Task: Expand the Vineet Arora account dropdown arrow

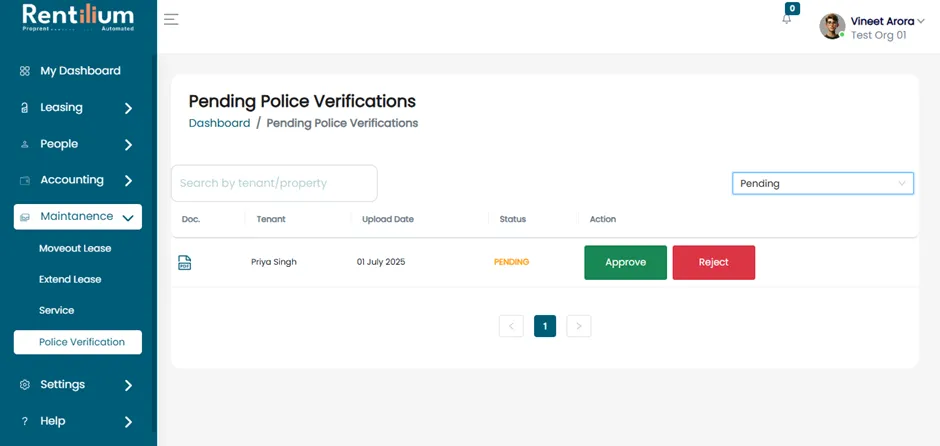Action: point(921,21)
